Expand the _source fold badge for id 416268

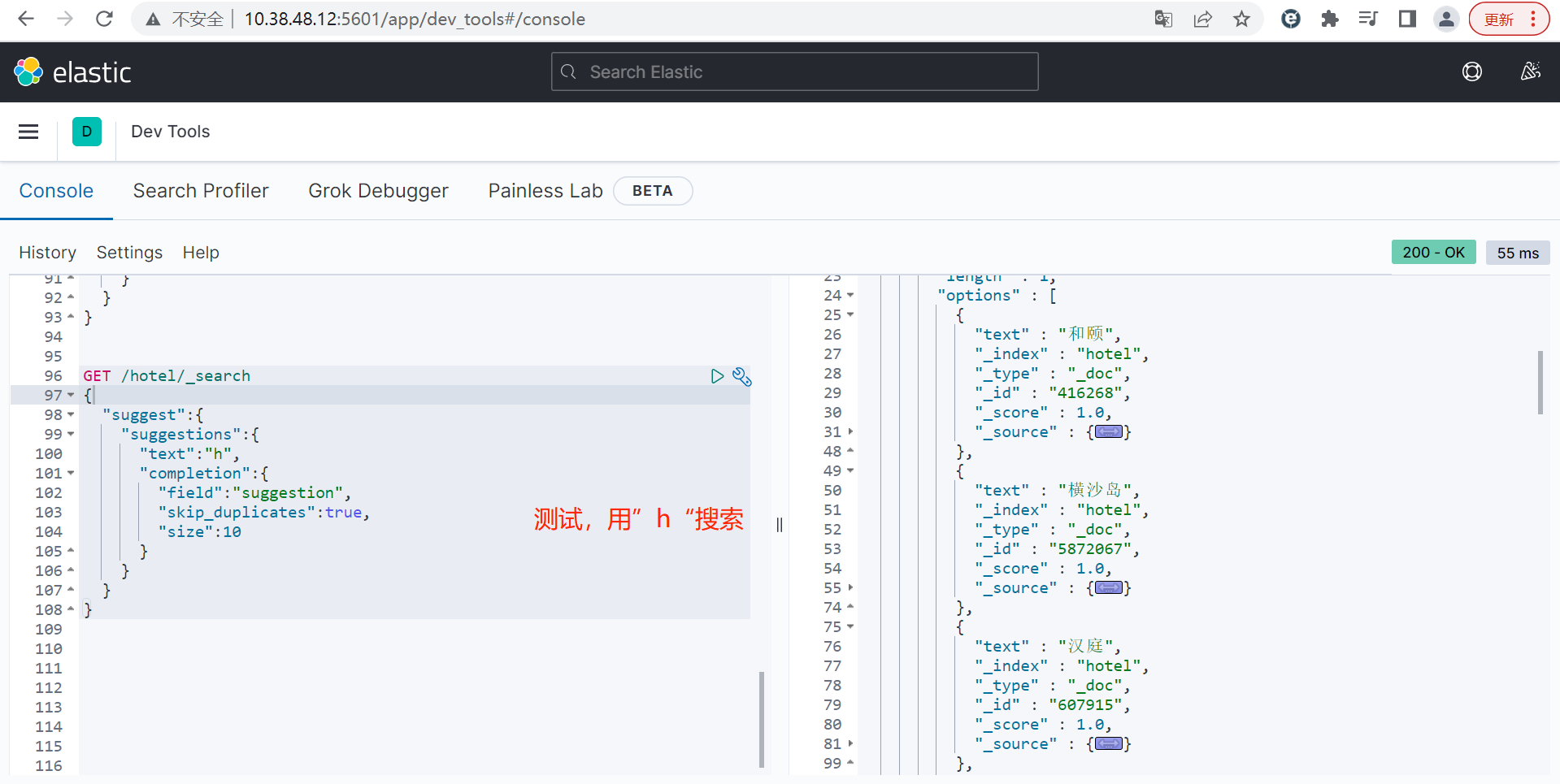(1109, 432)
